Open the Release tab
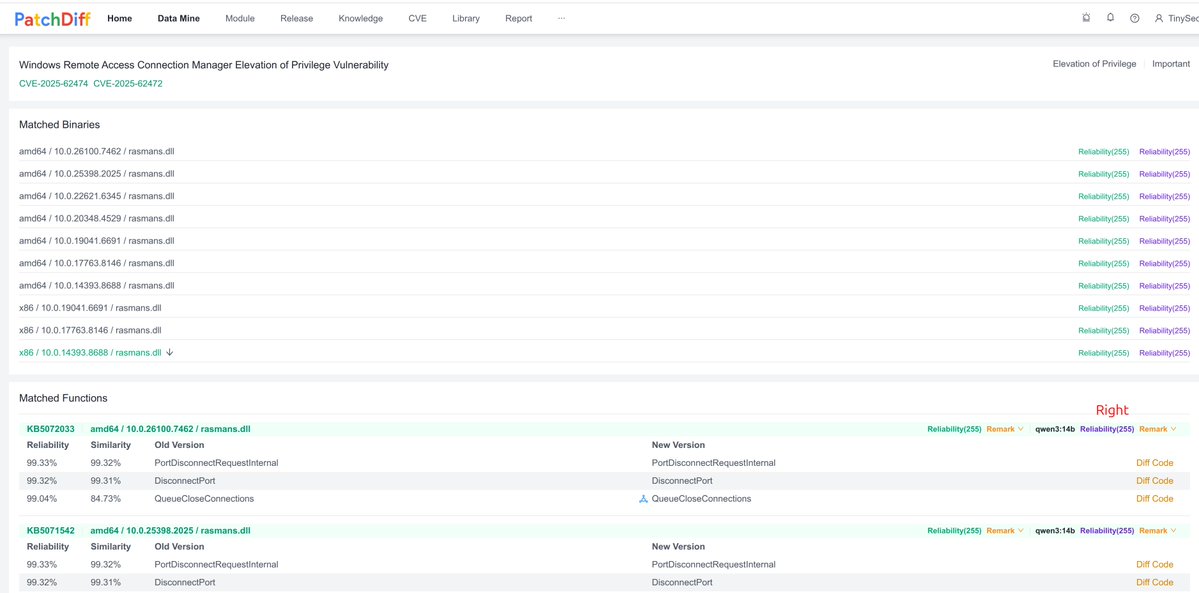Screen dimensions: 1199x593 coord(297,18)
